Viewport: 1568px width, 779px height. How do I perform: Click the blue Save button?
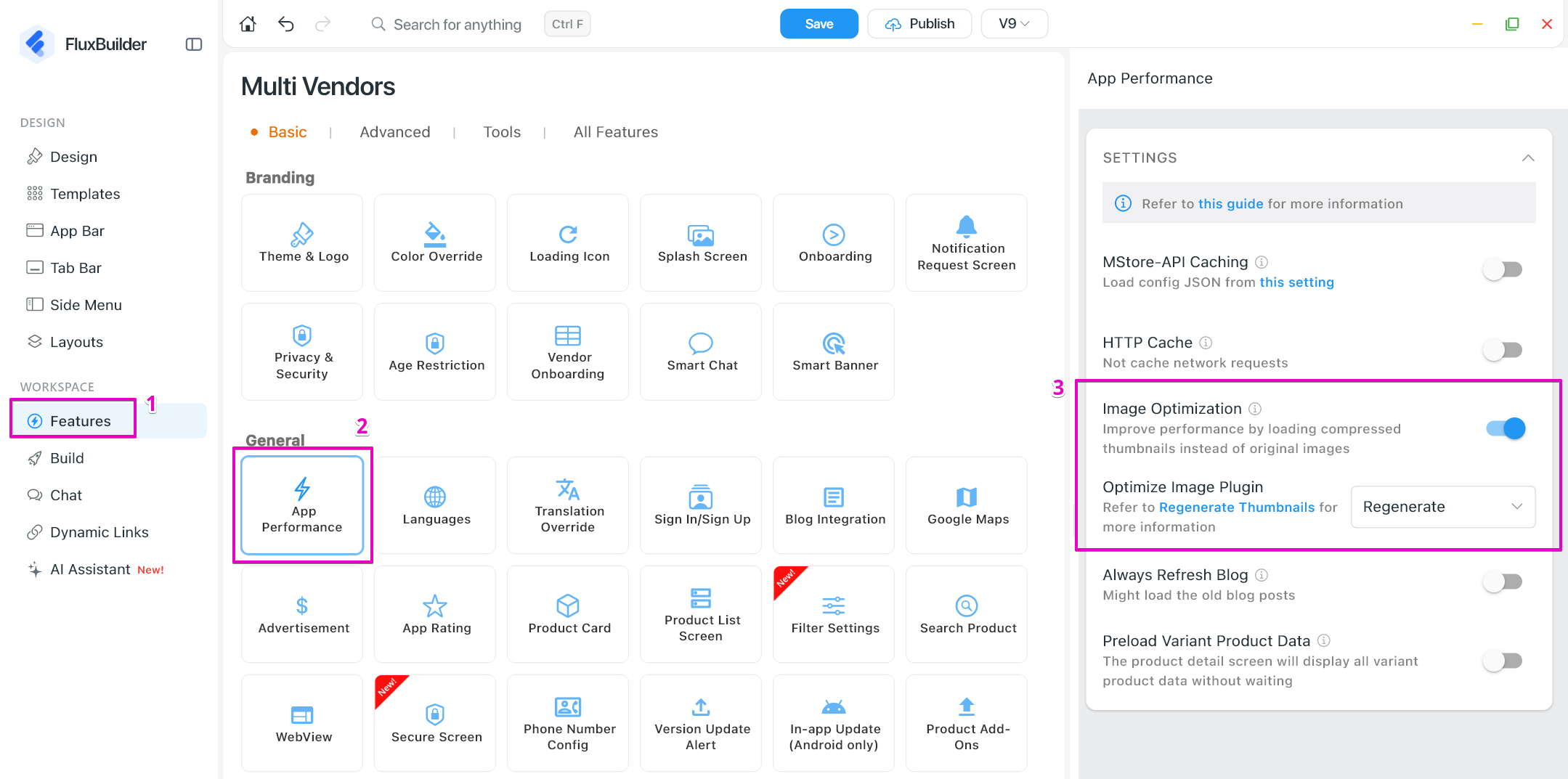pyautogui.click(x=819, y=24)
